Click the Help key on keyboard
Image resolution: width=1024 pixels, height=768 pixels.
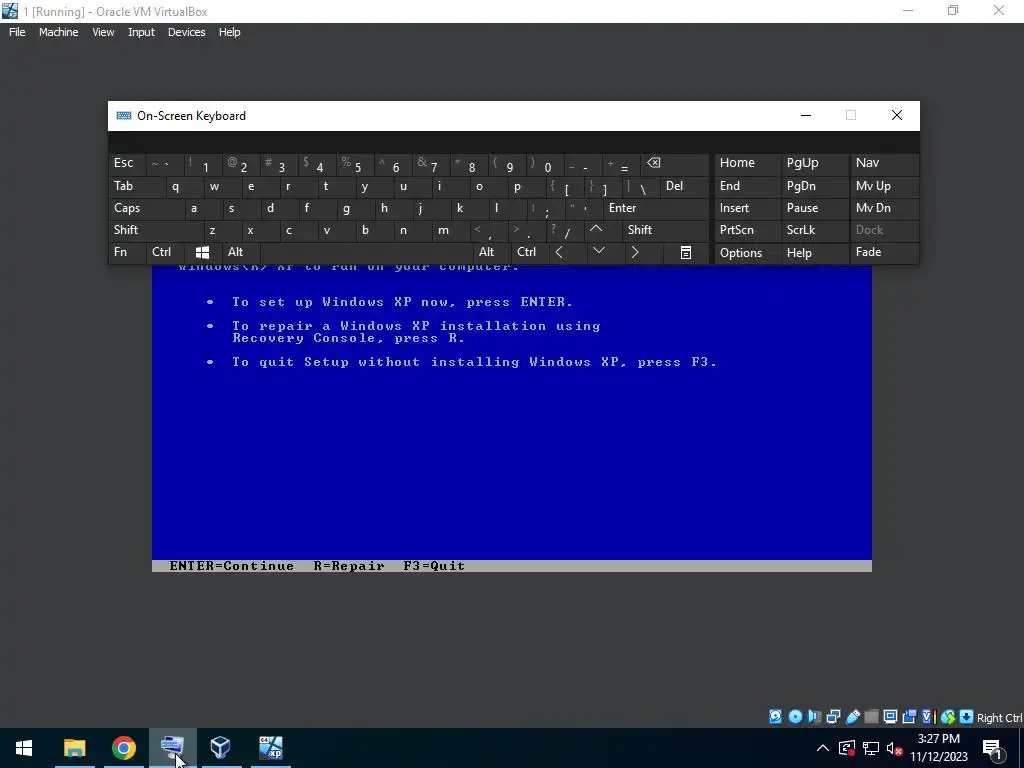coord(814,252)
